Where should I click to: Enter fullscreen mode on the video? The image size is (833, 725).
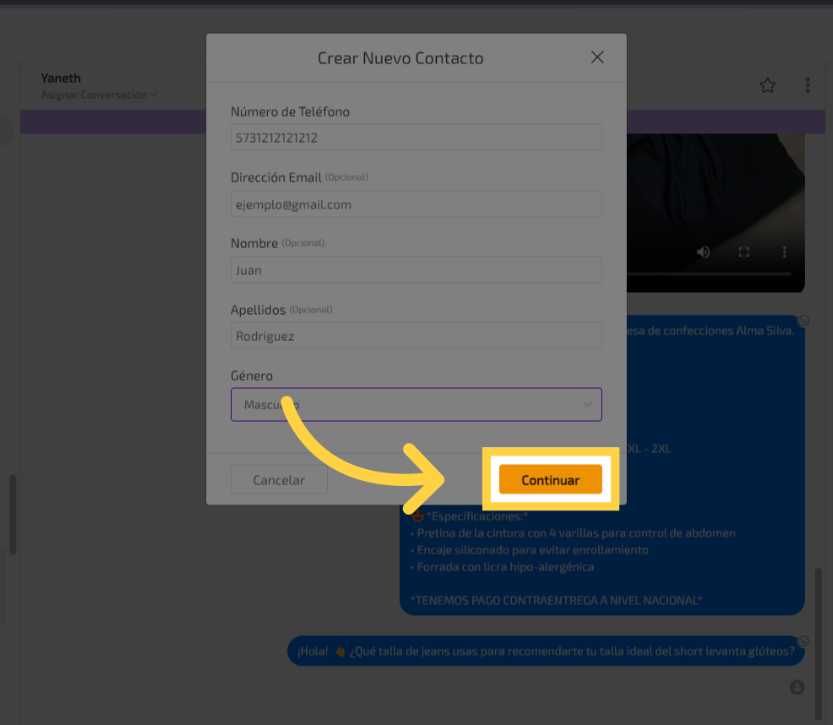click(744, 252)
